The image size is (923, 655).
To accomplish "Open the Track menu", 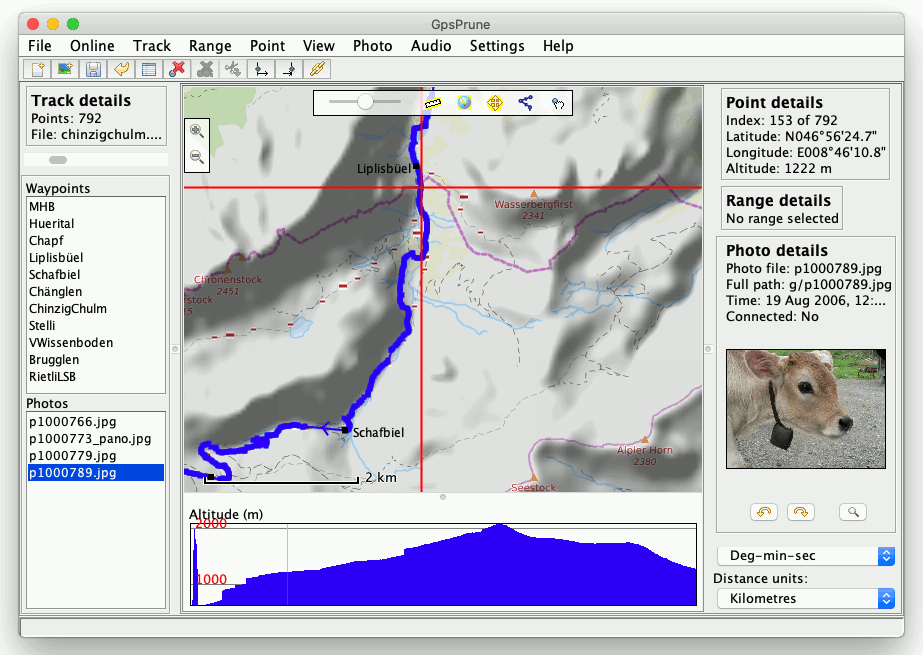I will pyautogui.click(x=152, y=46).
